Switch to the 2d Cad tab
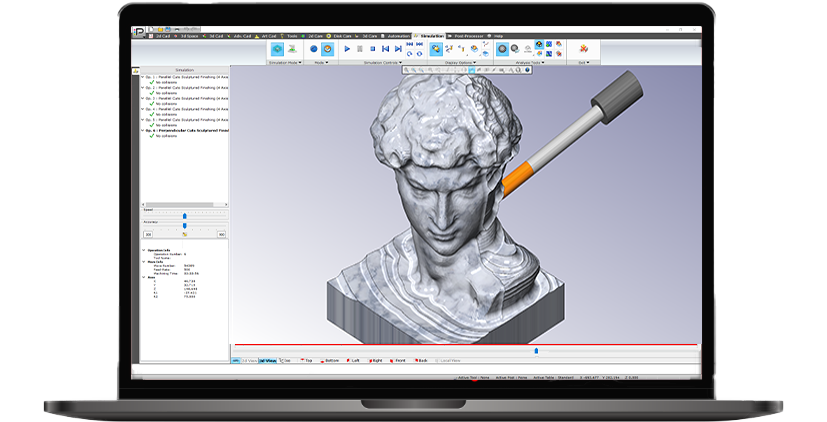Image resolution: width=827 pixels, height=422 pixels. (x=160, y=36)
